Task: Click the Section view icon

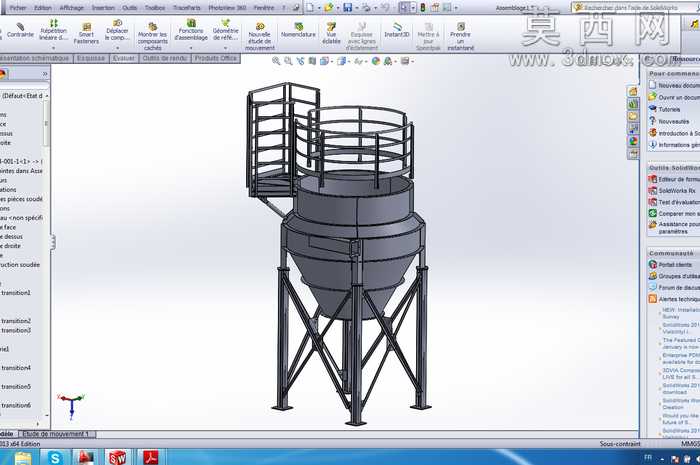Action: click(x=312, y=61)
